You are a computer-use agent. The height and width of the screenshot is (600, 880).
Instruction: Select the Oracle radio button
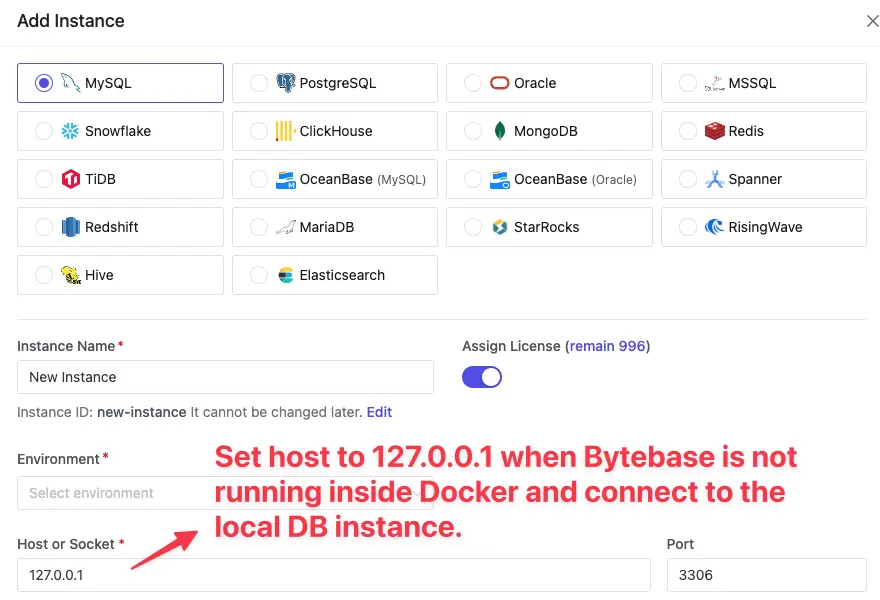473,83
